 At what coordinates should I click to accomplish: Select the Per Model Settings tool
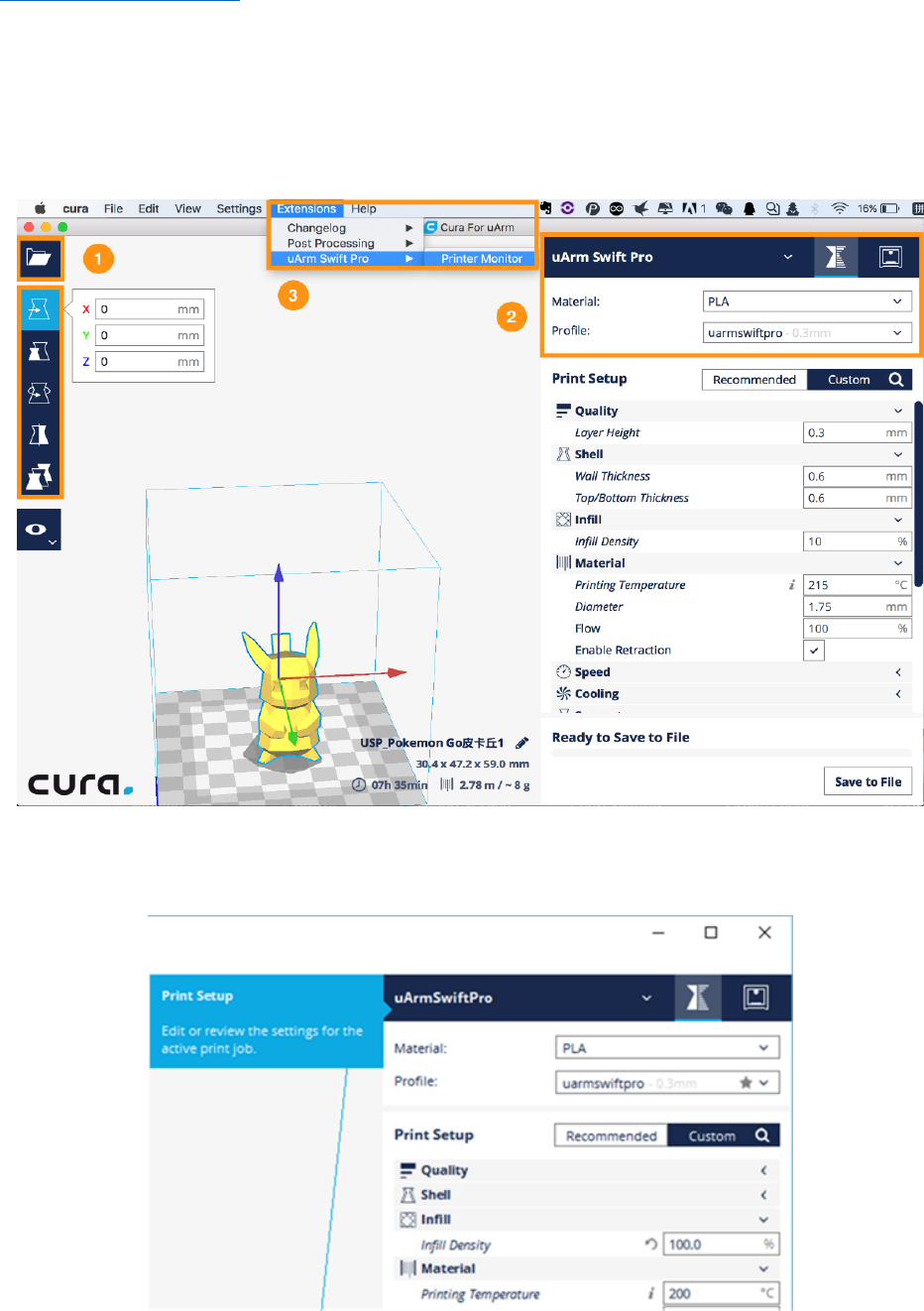pyautogui.click(x=40, y=476)
